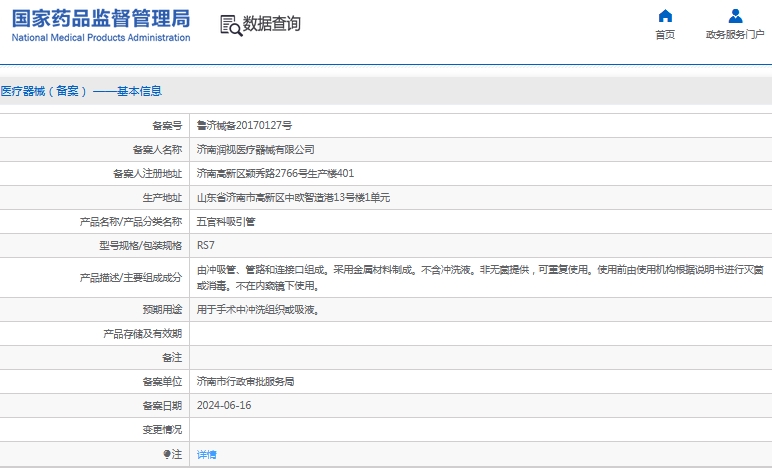Click the 产品描述/主要组成成分 label

[131, 278]
